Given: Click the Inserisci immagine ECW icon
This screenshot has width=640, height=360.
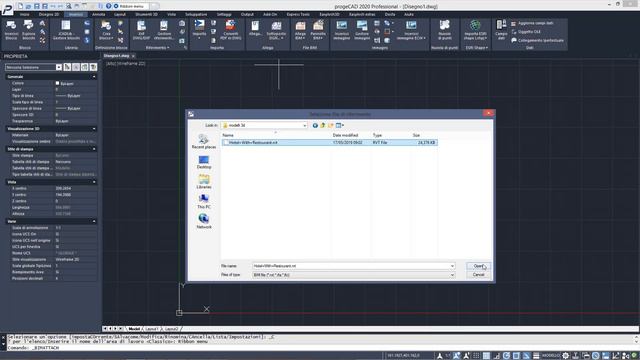Looking at the screenshot, I should click(411, 30).
